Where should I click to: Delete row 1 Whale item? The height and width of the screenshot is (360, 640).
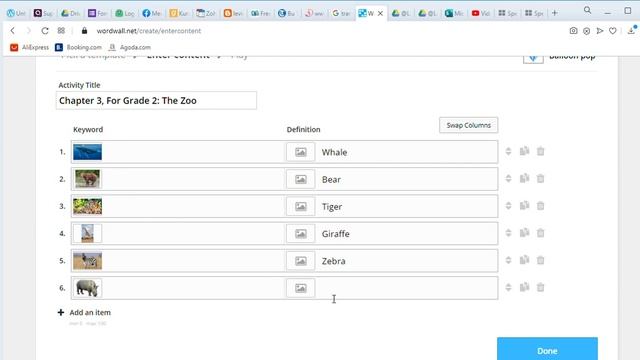[x=540, y=151]
